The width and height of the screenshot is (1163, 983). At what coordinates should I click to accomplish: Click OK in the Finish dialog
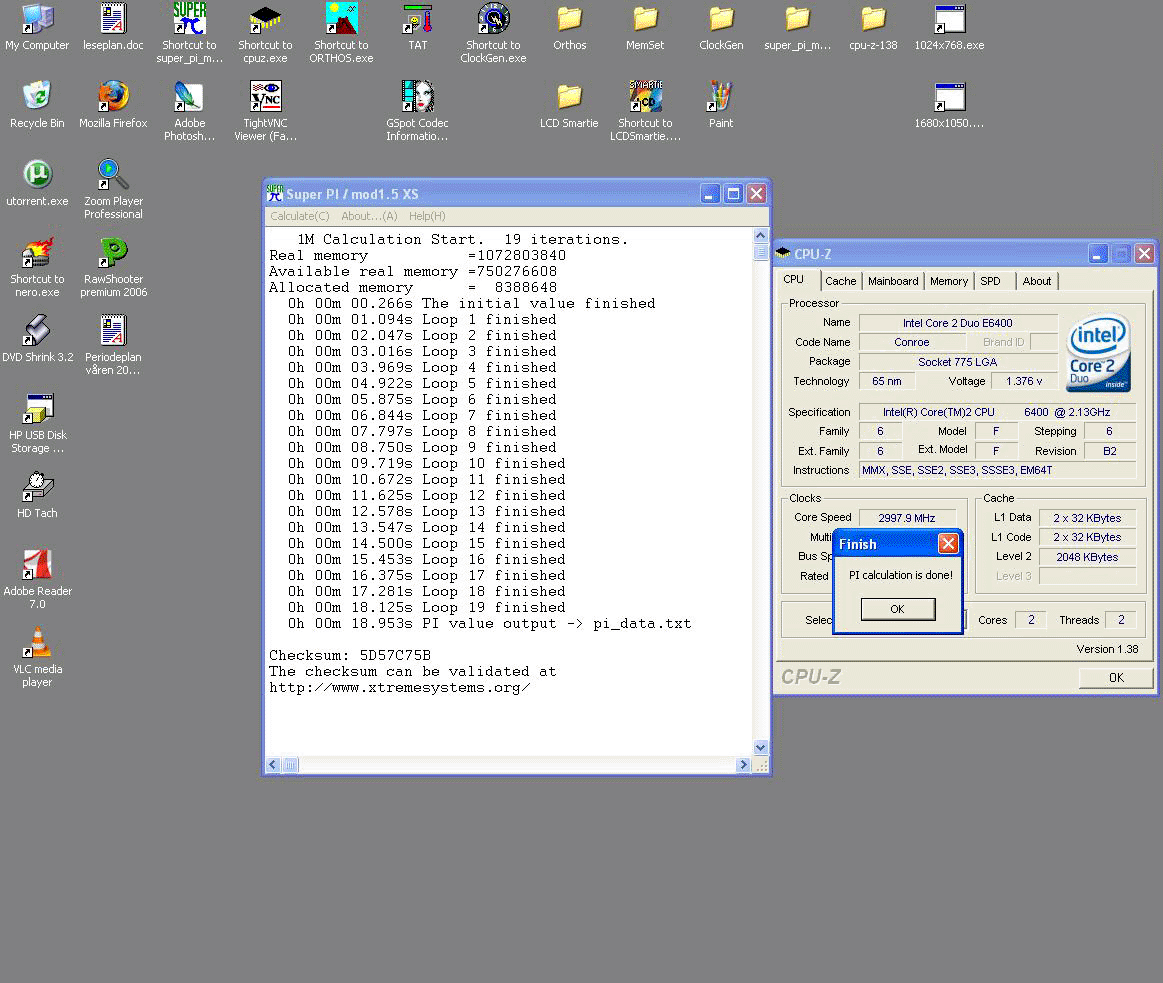point(897,609)
